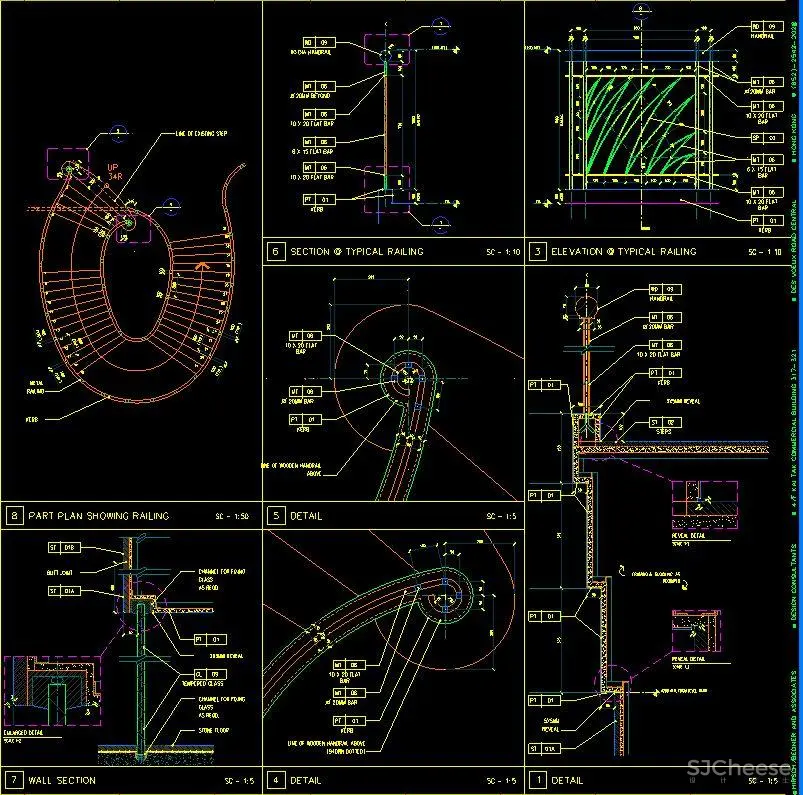Click the number 3 elevation tag box
The width and height of the screenshot is (803, 795).
(x=537, y=252)
